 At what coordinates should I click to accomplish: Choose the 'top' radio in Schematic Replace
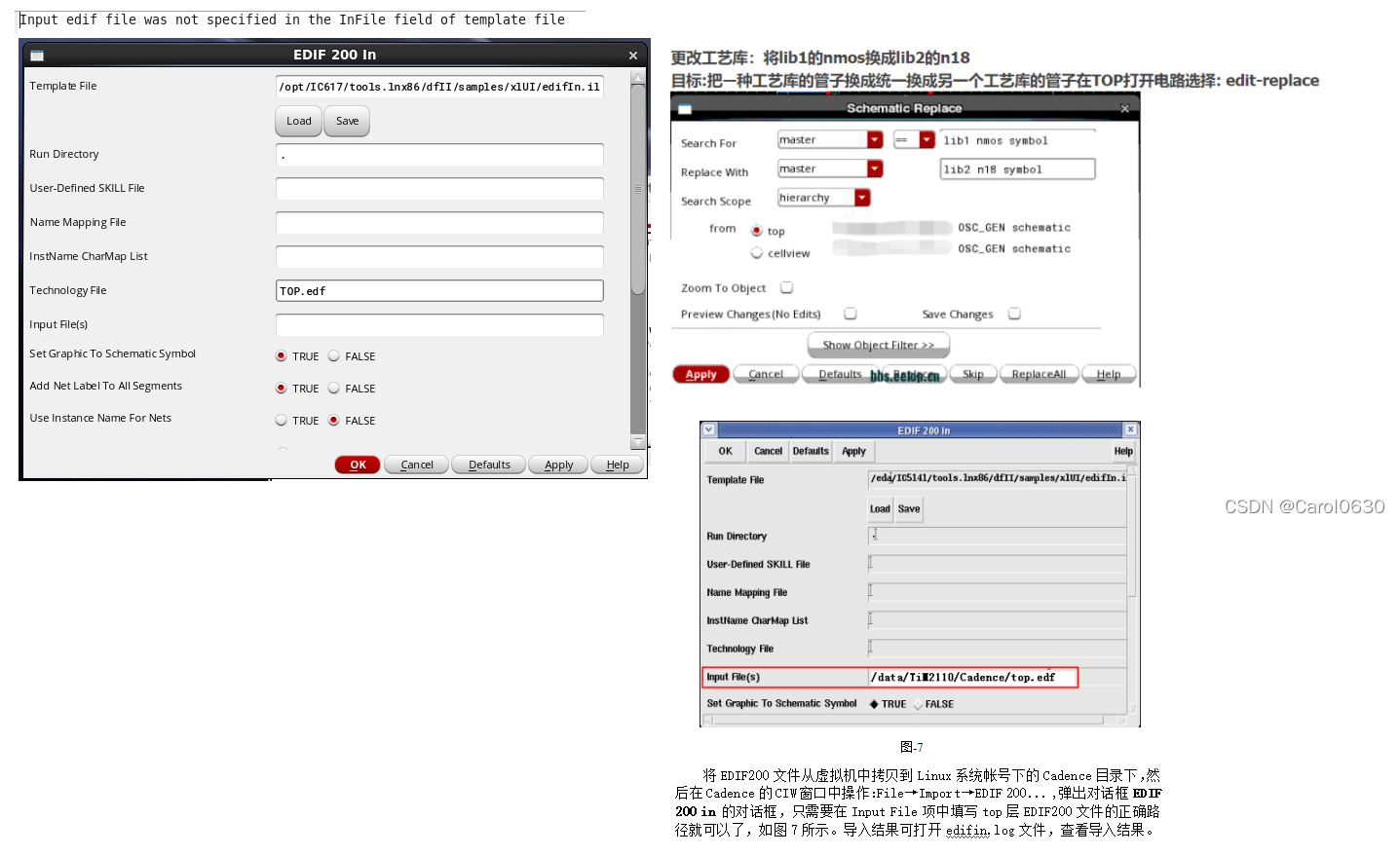click(x=756, y=231)
